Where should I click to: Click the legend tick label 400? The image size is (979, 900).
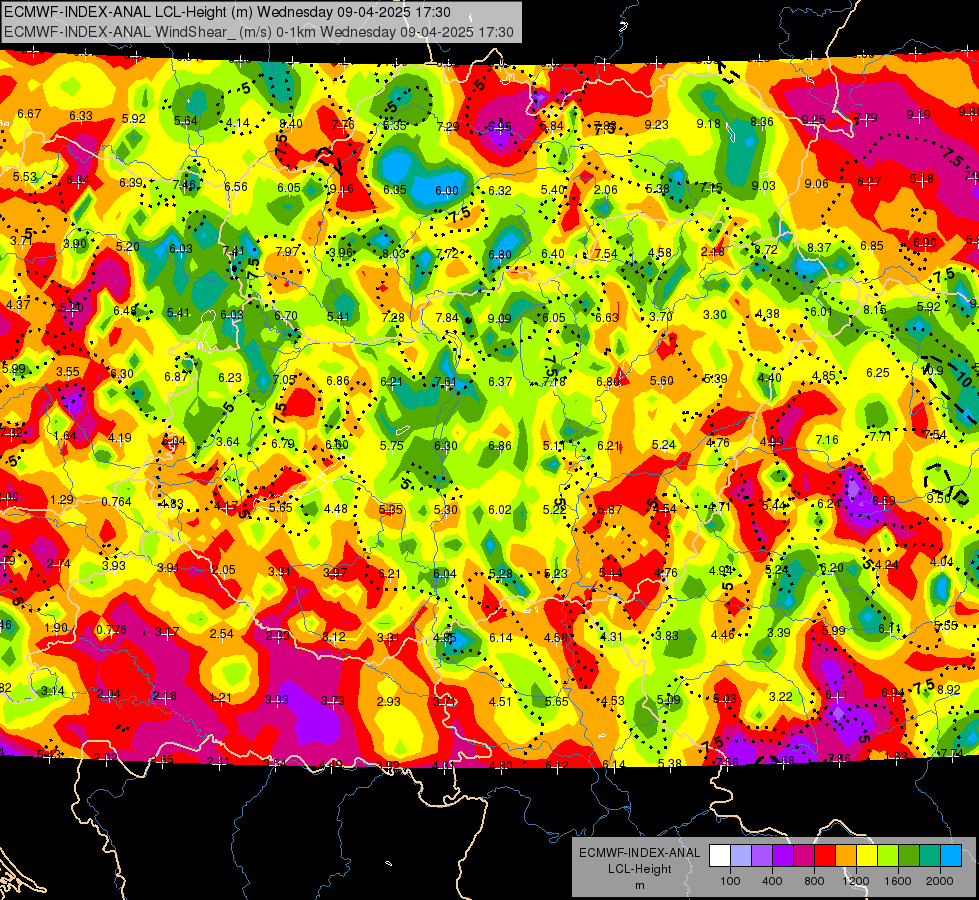pyautogui.click(x=772, y=881)
